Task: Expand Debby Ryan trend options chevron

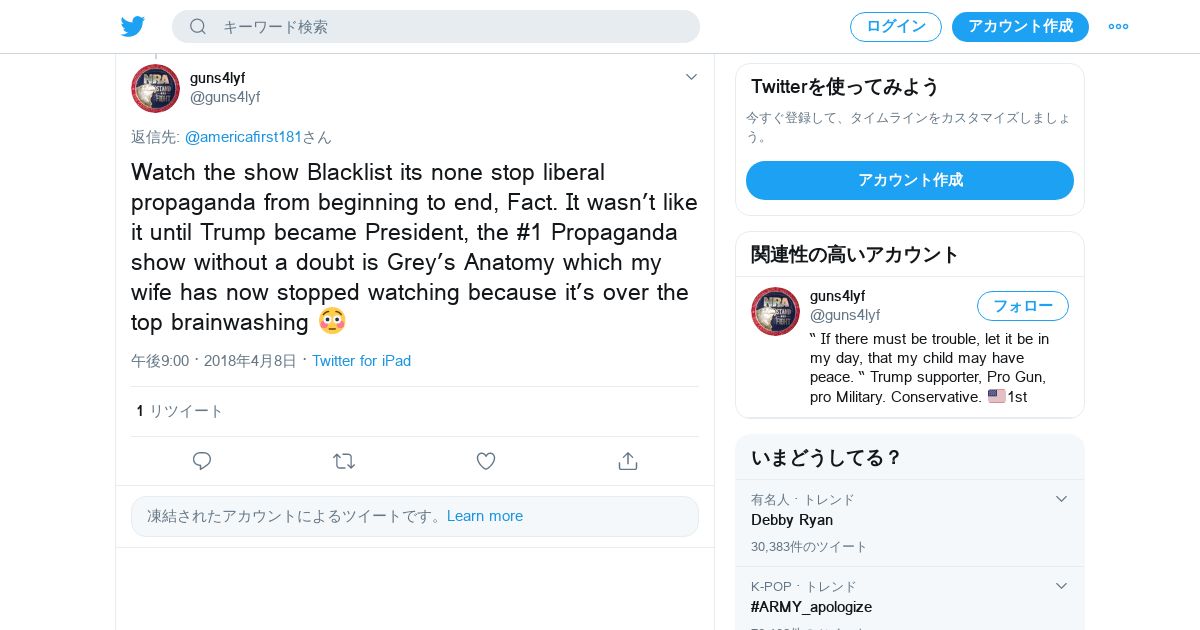Action: [1061, 498]
